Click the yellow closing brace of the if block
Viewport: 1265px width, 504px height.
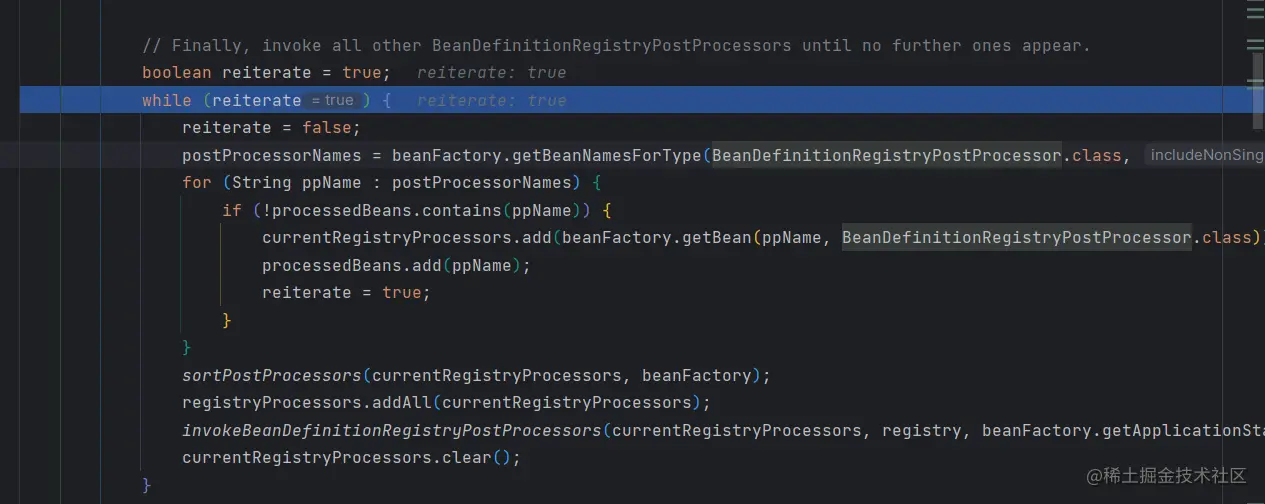pos(227,320)
